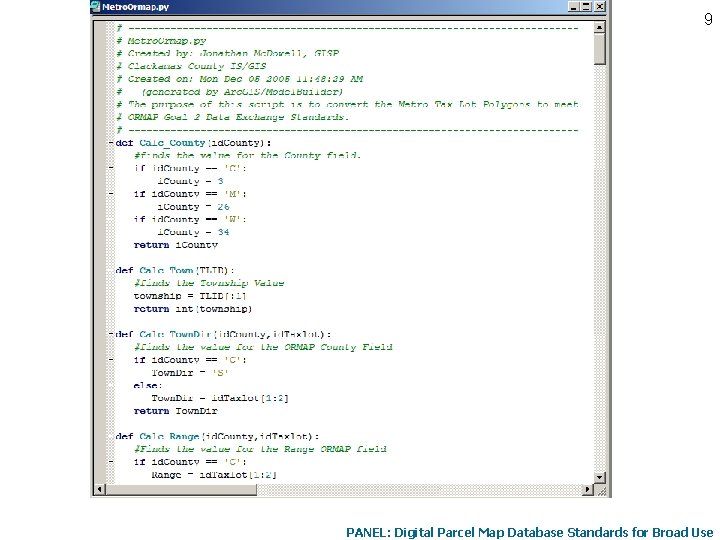Click the MetroOrmap.py window title icon
The width and height of the screenshot is (720, 540).
(96, 6)
